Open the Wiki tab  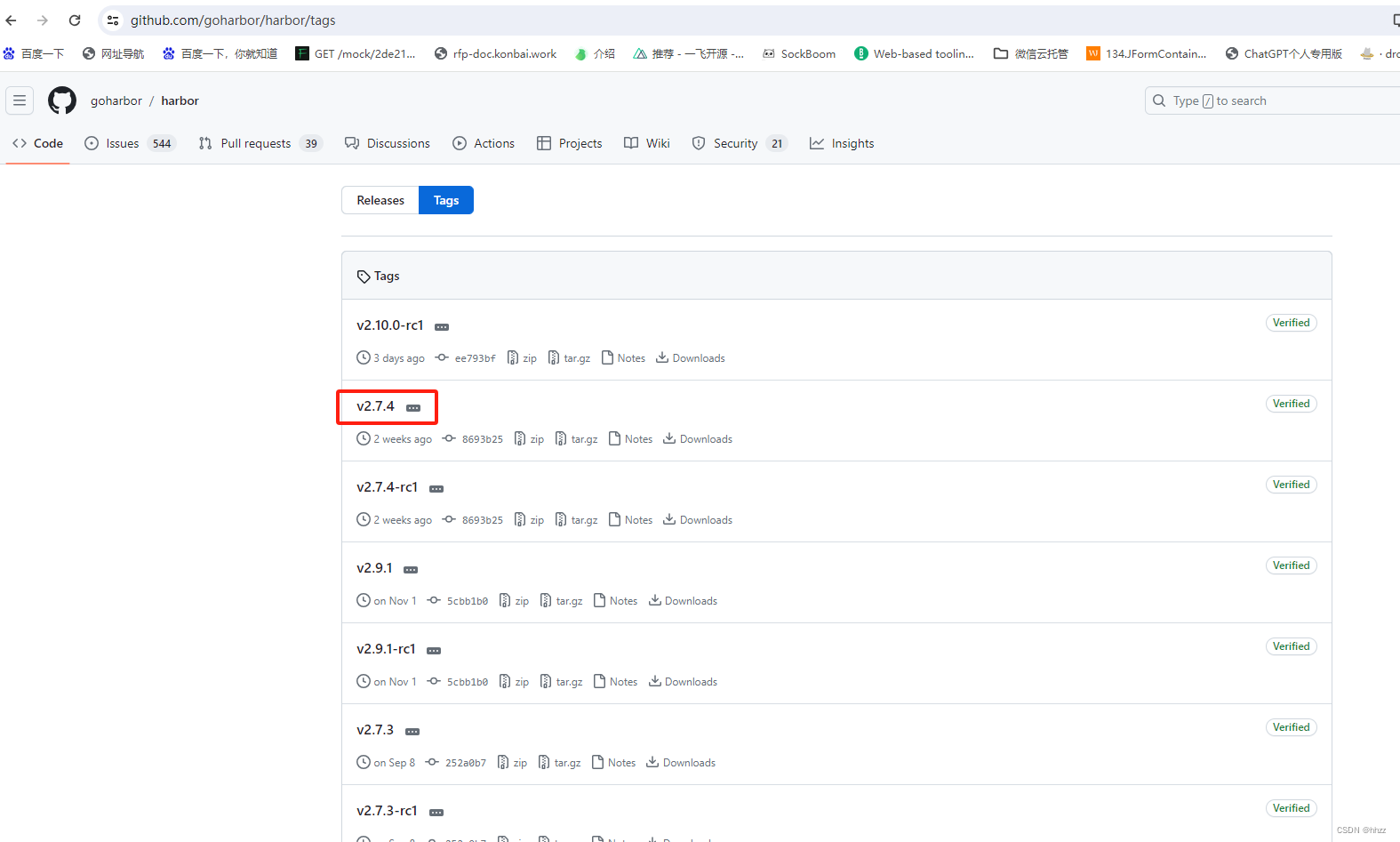coord(647,143)
